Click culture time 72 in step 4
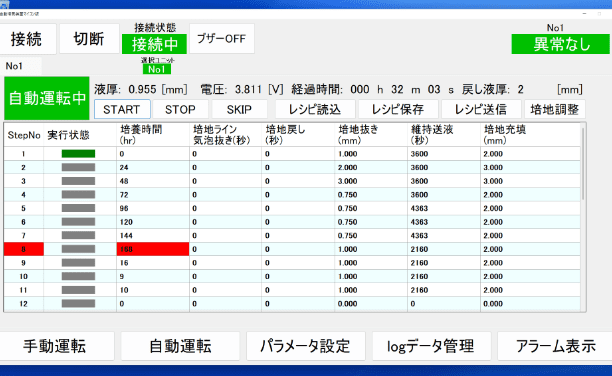The height and width of the screenshot is (376, 612). coord(153,195)
